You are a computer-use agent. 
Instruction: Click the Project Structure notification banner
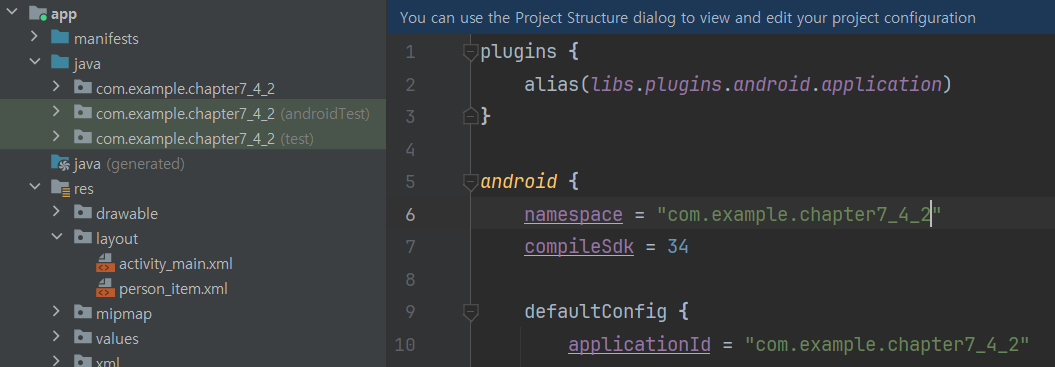(721, 18)
